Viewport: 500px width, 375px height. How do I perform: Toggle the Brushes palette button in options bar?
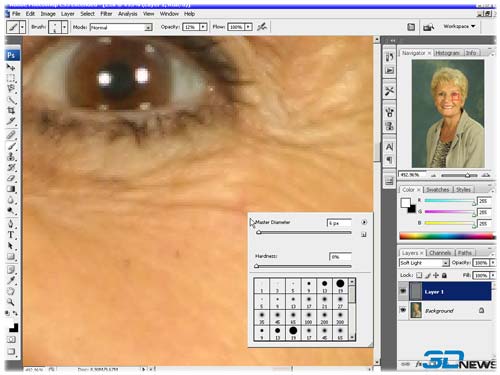411,27
